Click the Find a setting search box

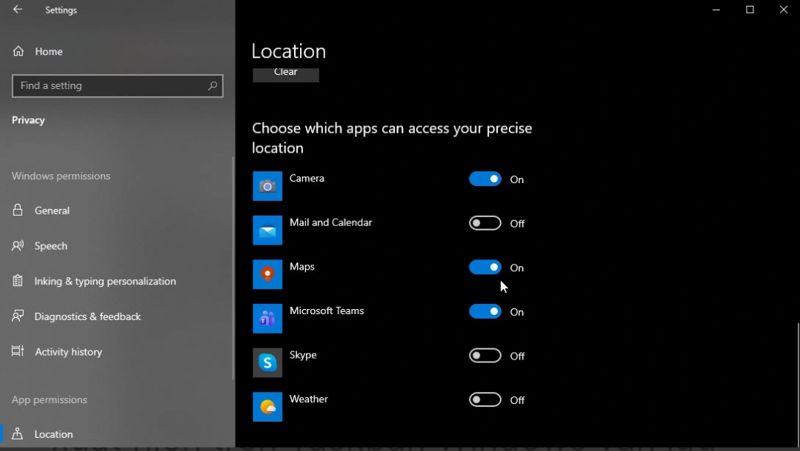(117, 86)
